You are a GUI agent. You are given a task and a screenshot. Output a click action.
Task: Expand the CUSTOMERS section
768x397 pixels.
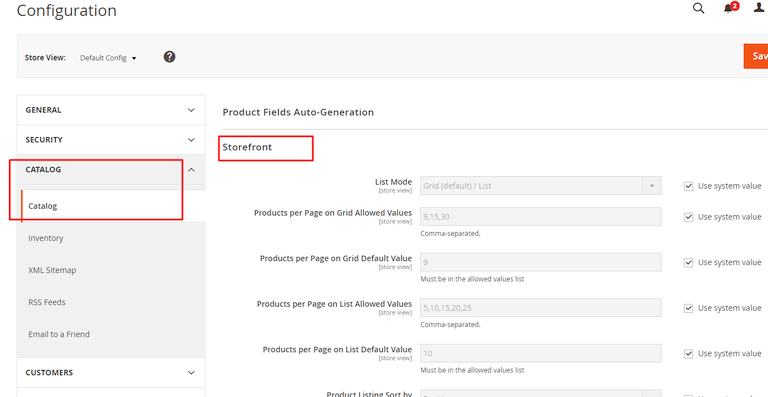[111, 373]
